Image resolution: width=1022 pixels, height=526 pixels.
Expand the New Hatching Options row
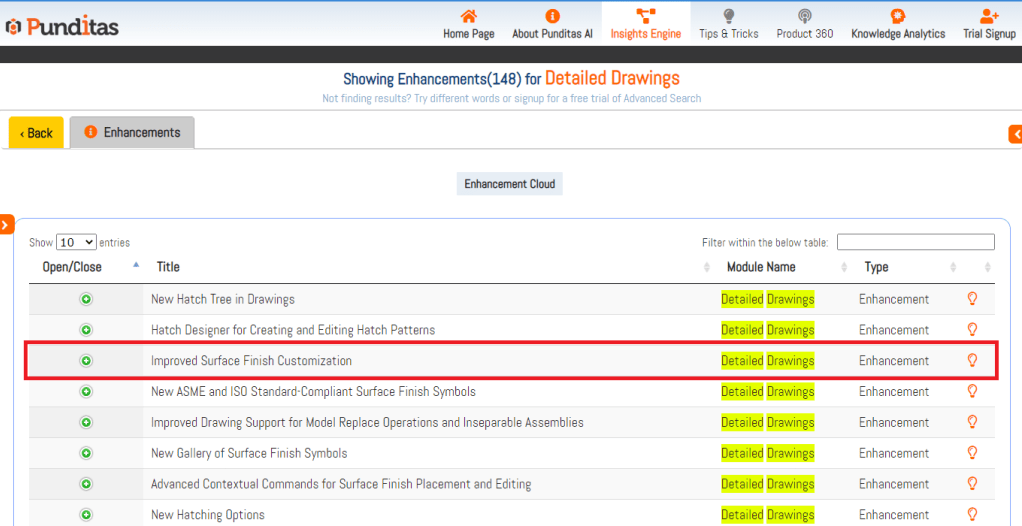pos(86,515)
